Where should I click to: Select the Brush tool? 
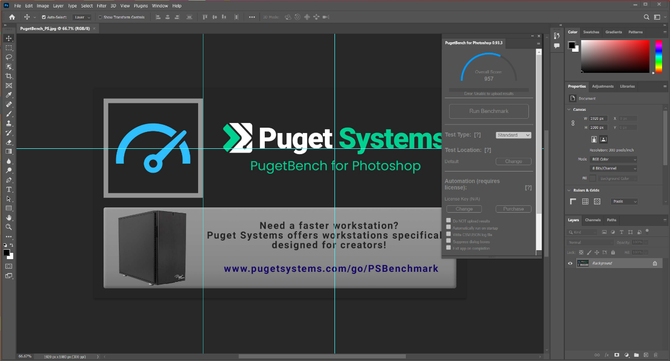point(9,114)
